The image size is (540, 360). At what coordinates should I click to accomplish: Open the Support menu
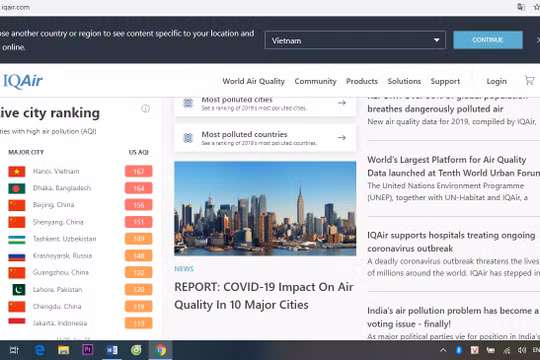(x=445, y=81)
